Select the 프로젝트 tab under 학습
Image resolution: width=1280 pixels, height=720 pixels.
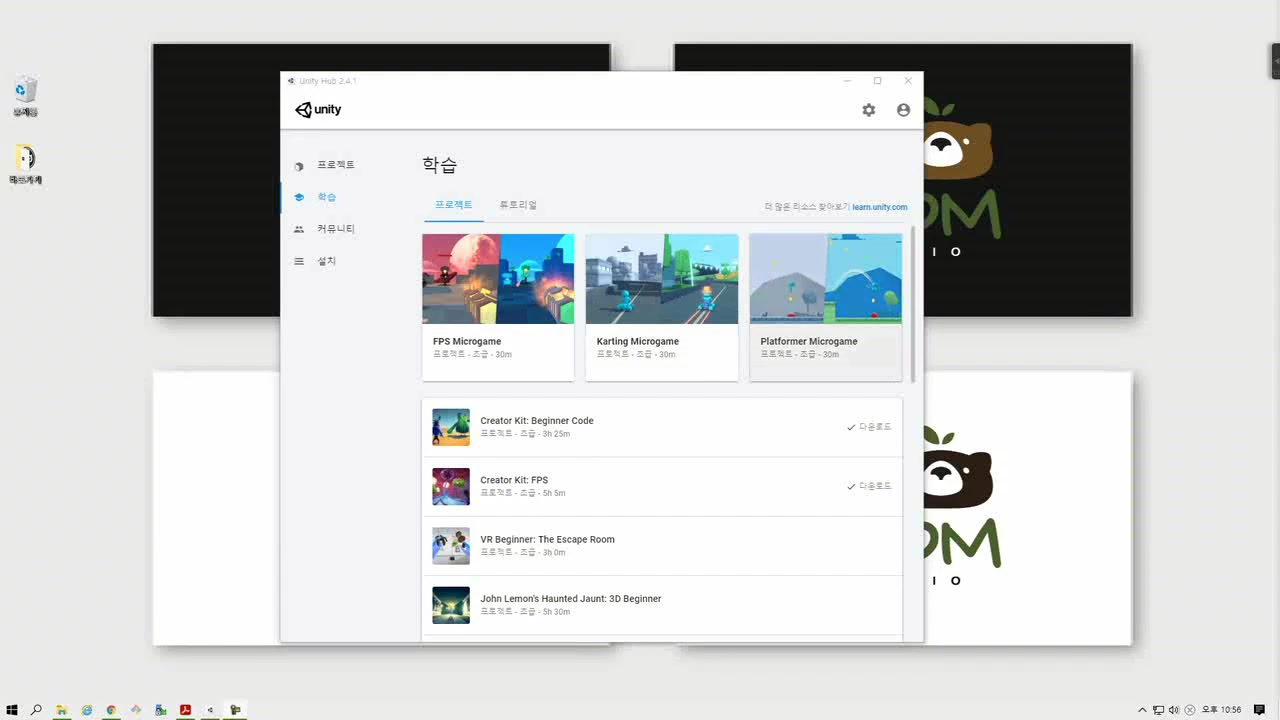[x=453, y=205]
